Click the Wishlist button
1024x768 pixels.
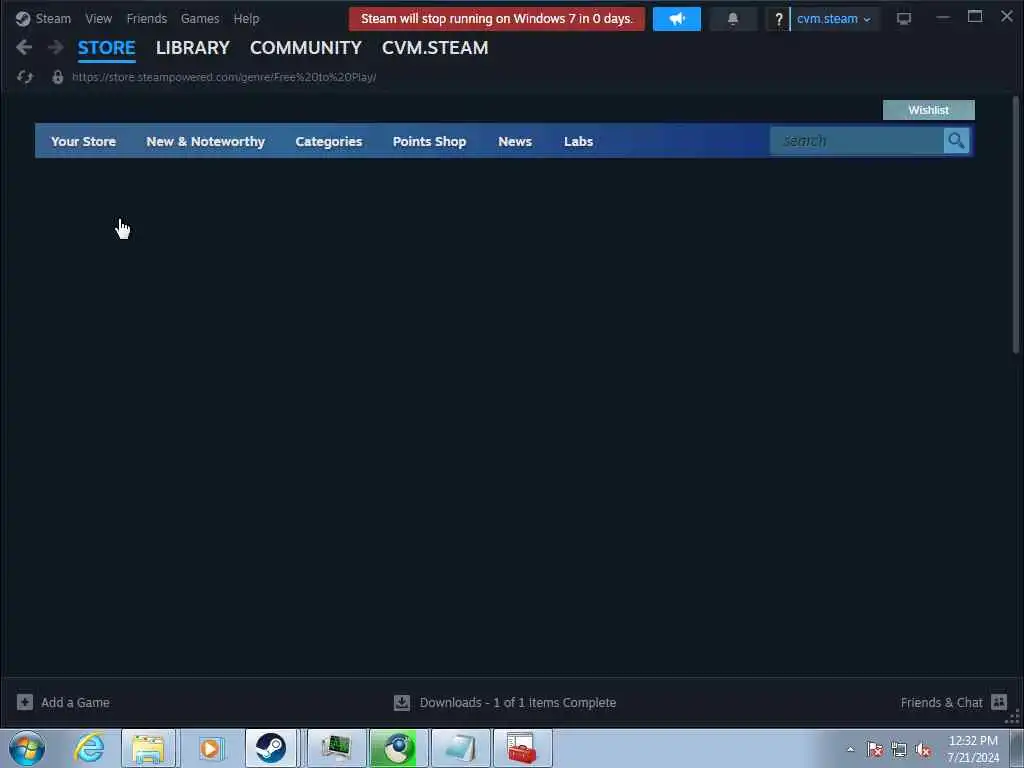[928, 110]
